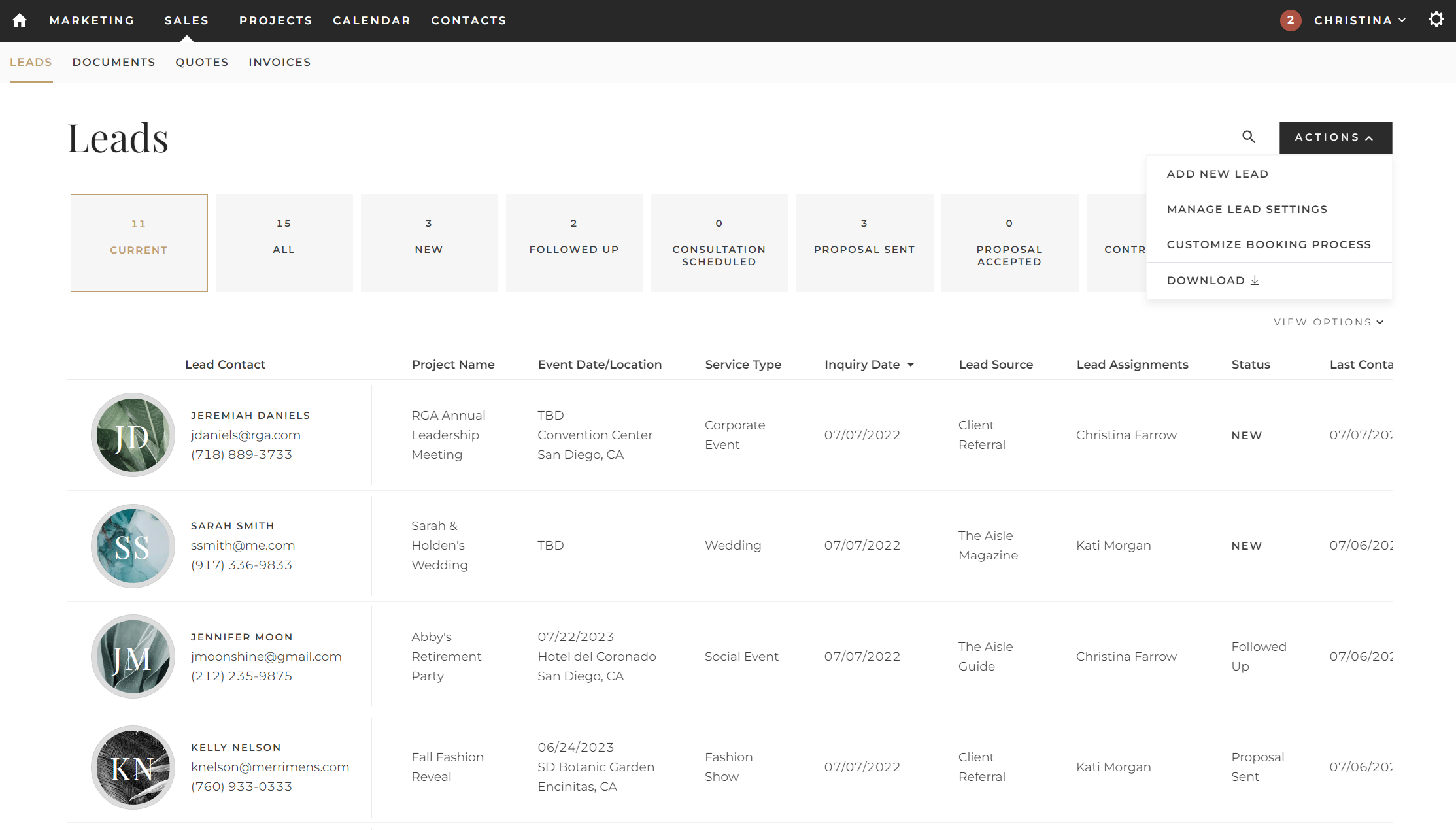The image size is (1456, 830).
Task: Open the settings gear icon
Action: click(1436, 20)
